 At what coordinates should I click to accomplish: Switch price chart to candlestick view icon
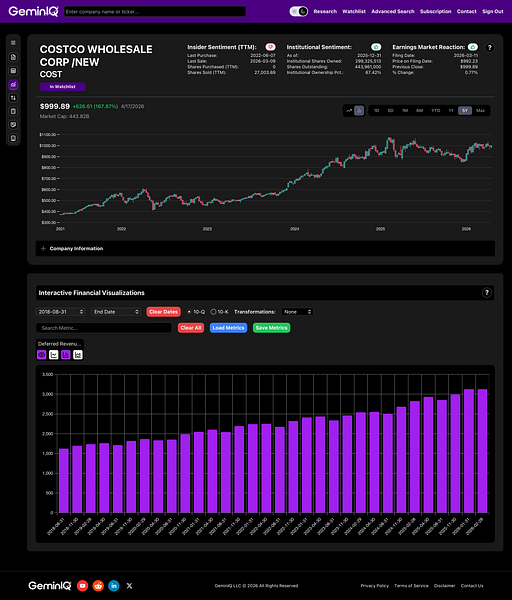(359, 111)
